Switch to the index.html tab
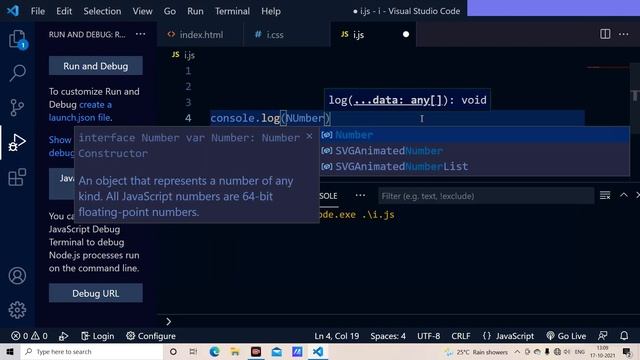 coord(200,35)
